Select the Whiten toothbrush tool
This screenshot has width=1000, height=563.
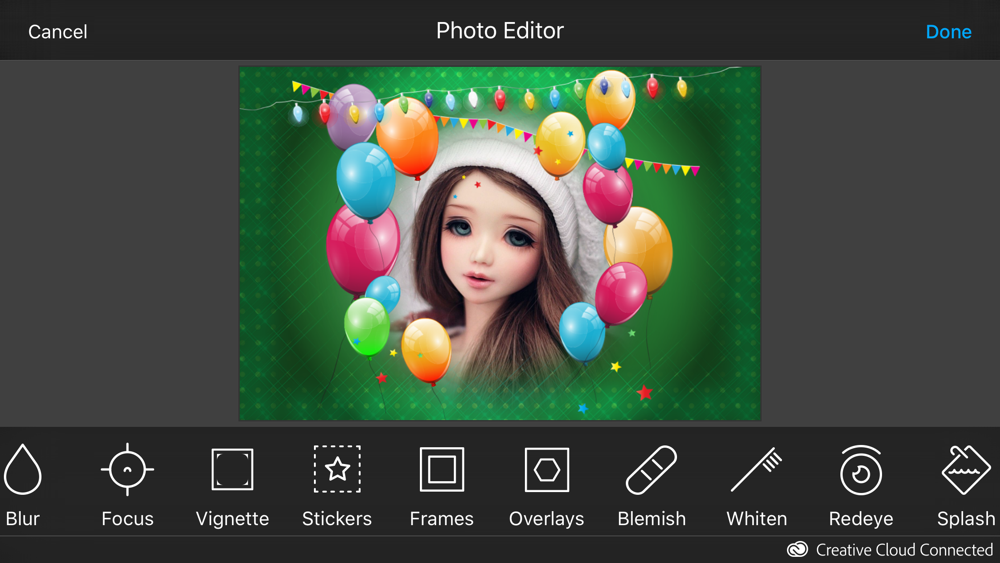tap(756, 470)
